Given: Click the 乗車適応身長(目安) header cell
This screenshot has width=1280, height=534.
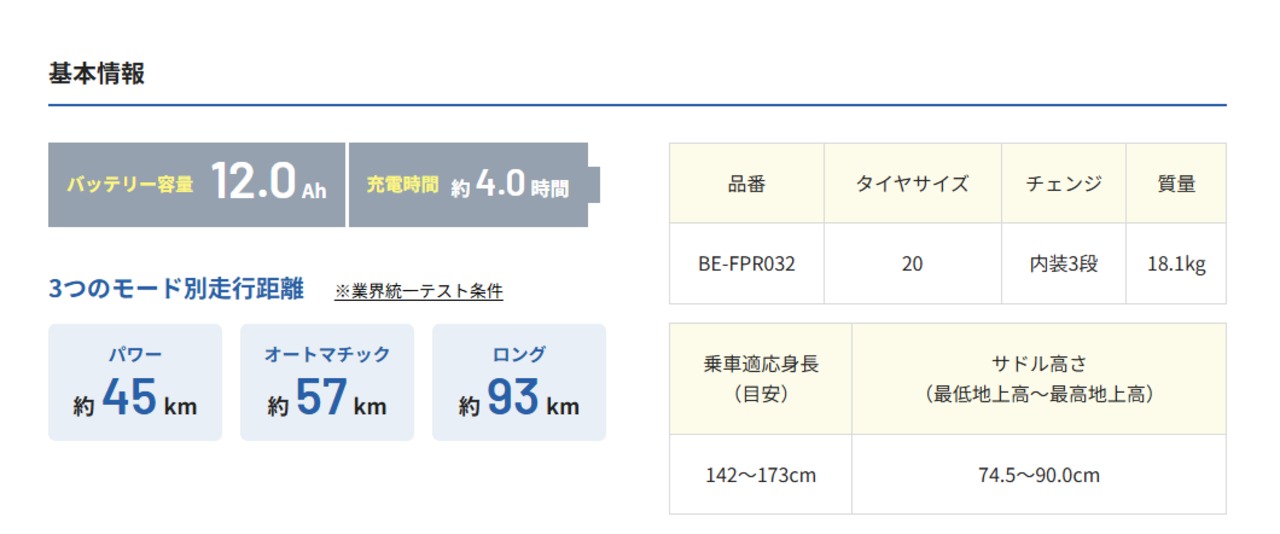Looking at the screenshot, I should coord(761,379).
